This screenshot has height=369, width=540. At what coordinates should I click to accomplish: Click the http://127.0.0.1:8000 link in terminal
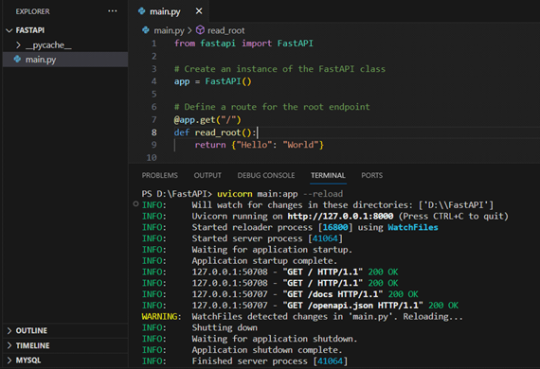click(340, 216)
